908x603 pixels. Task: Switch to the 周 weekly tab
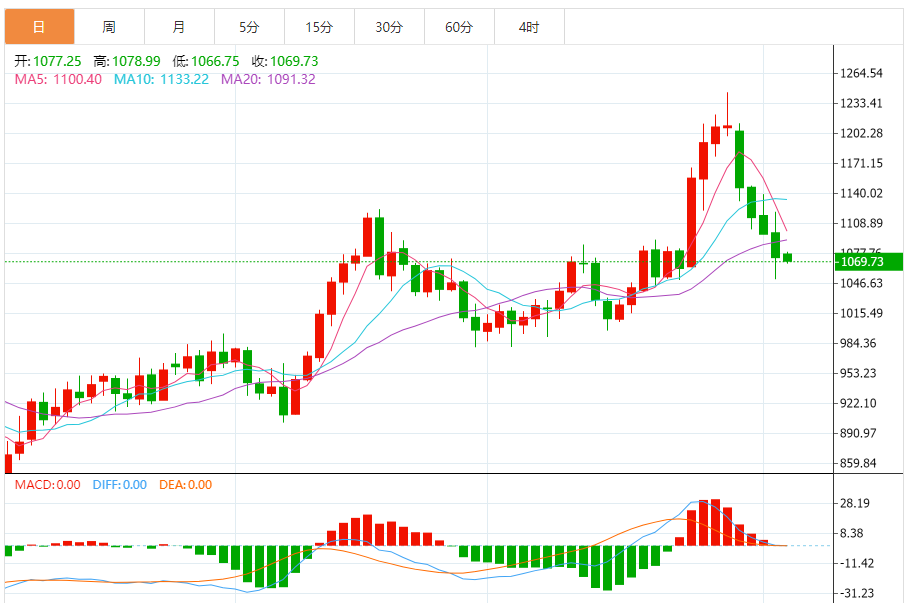[109, 27]
